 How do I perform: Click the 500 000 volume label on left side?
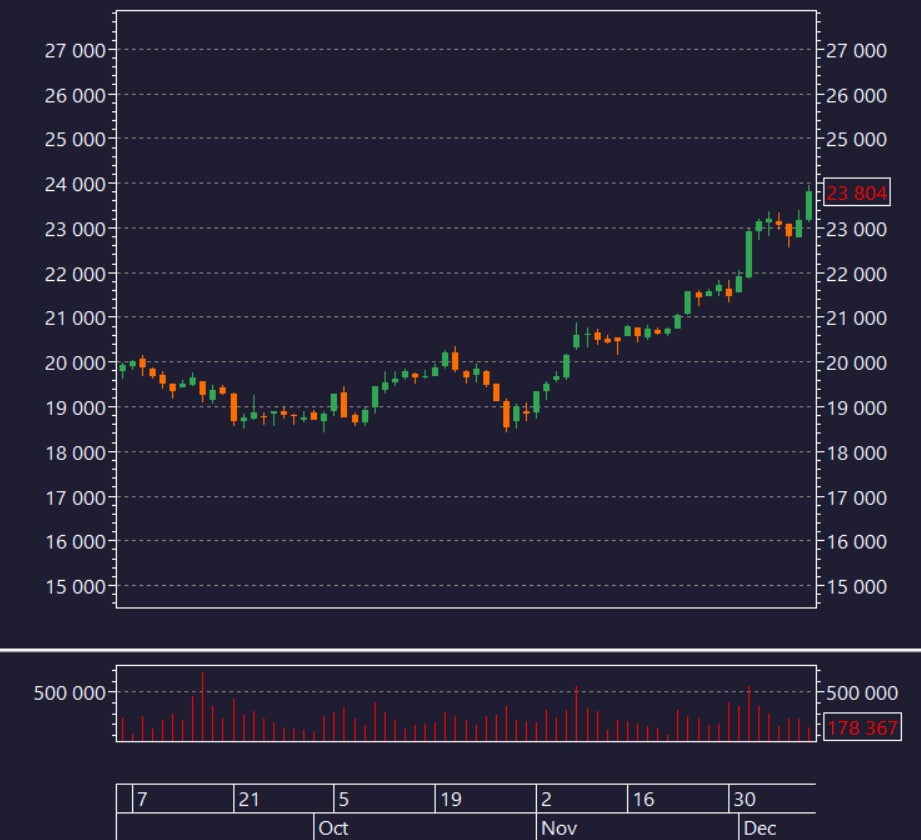click(70, 693)
